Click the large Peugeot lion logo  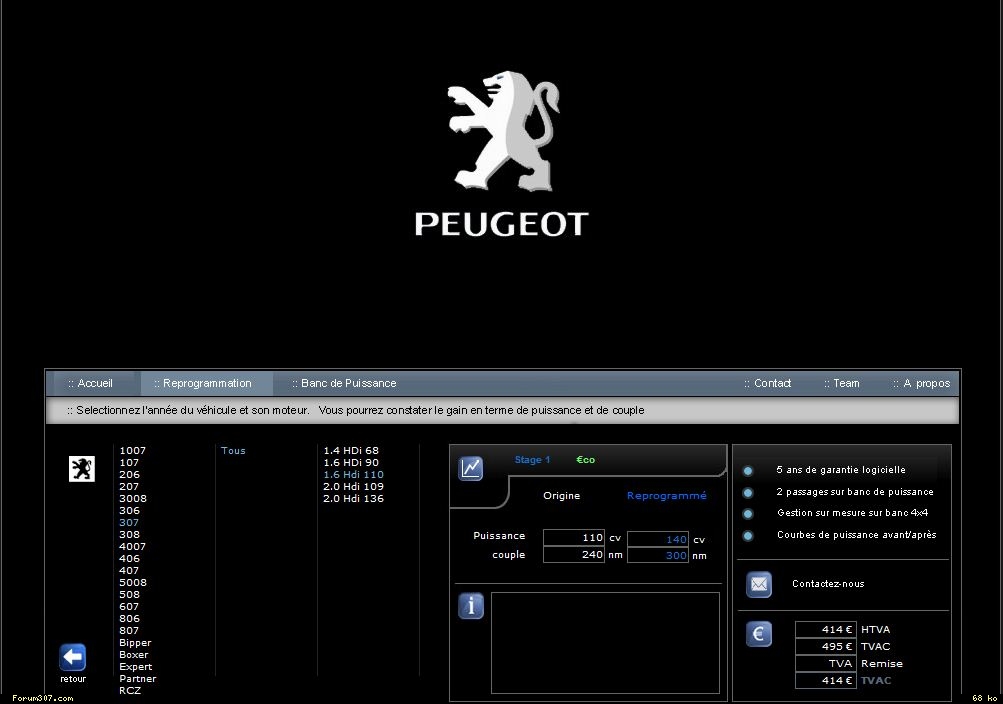(501, 130)
